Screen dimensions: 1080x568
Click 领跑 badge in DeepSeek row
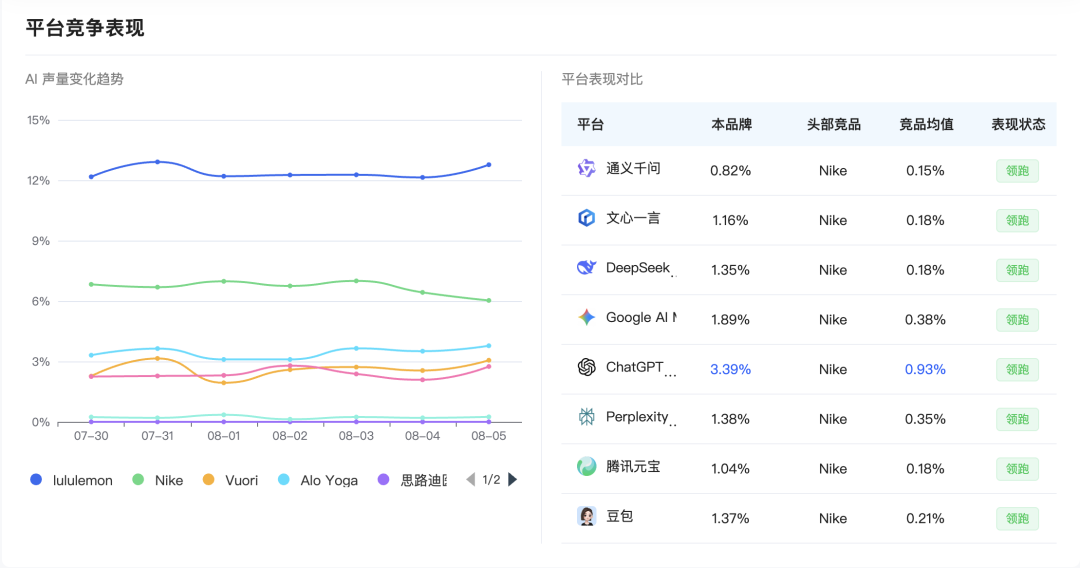pyautogui.click(x=1017, y=270)
